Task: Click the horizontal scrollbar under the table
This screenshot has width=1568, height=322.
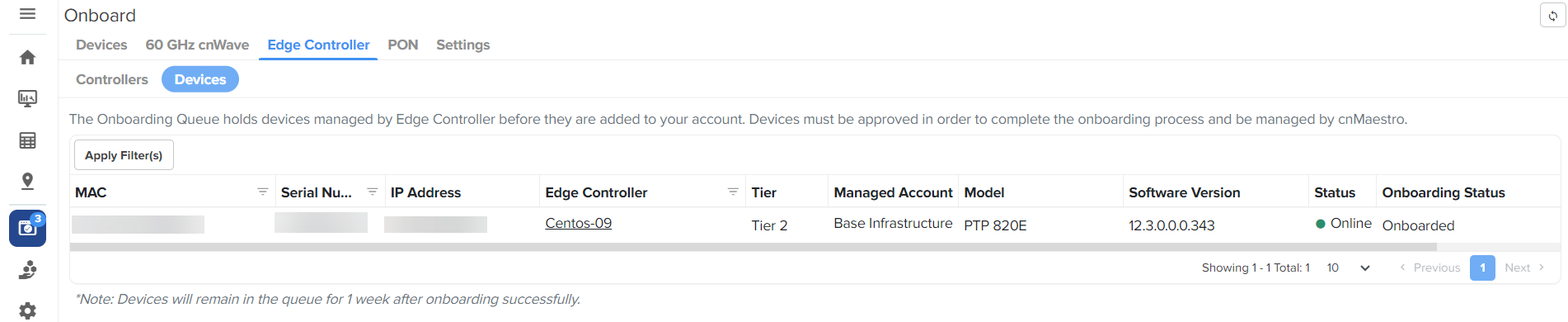Action: (x=753, y=247)
